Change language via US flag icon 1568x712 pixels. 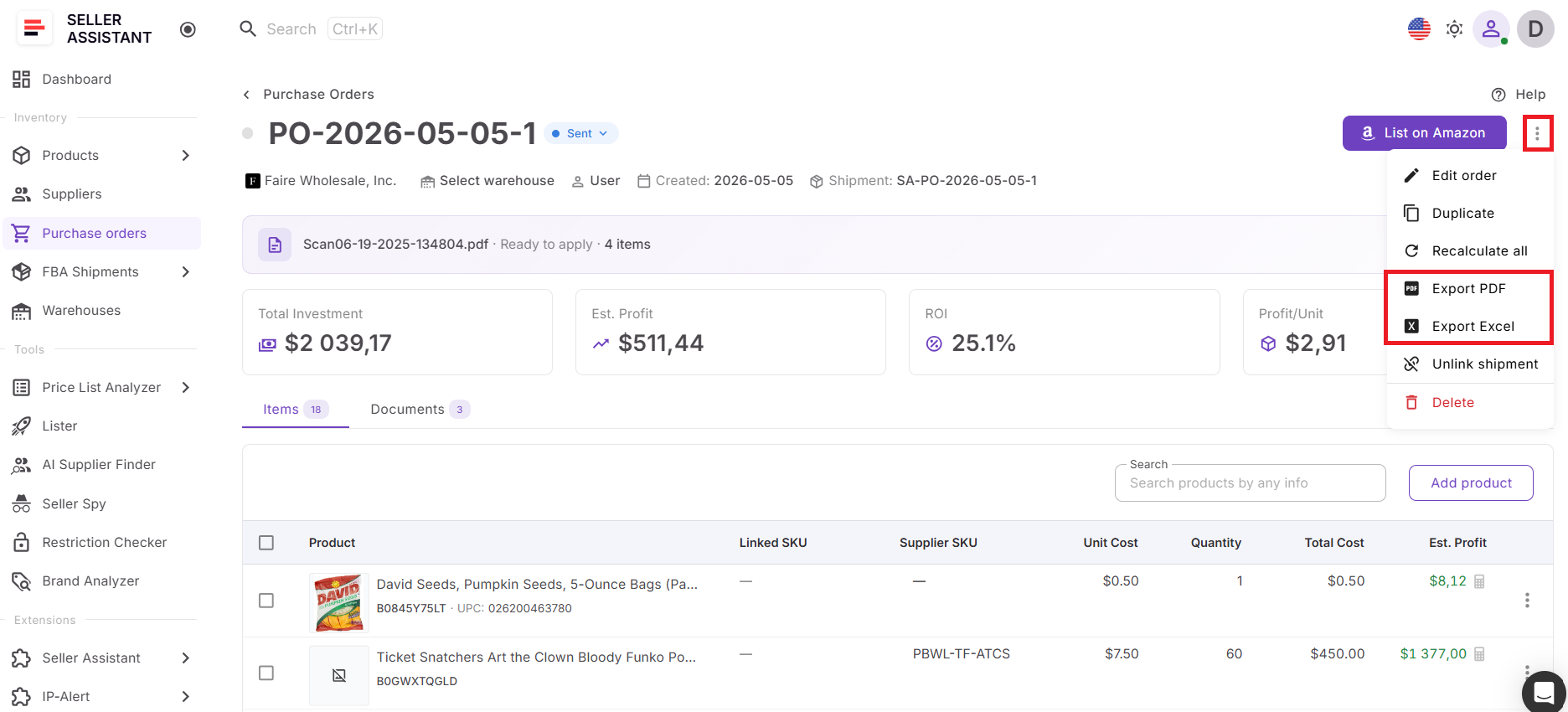point(1419,29)
